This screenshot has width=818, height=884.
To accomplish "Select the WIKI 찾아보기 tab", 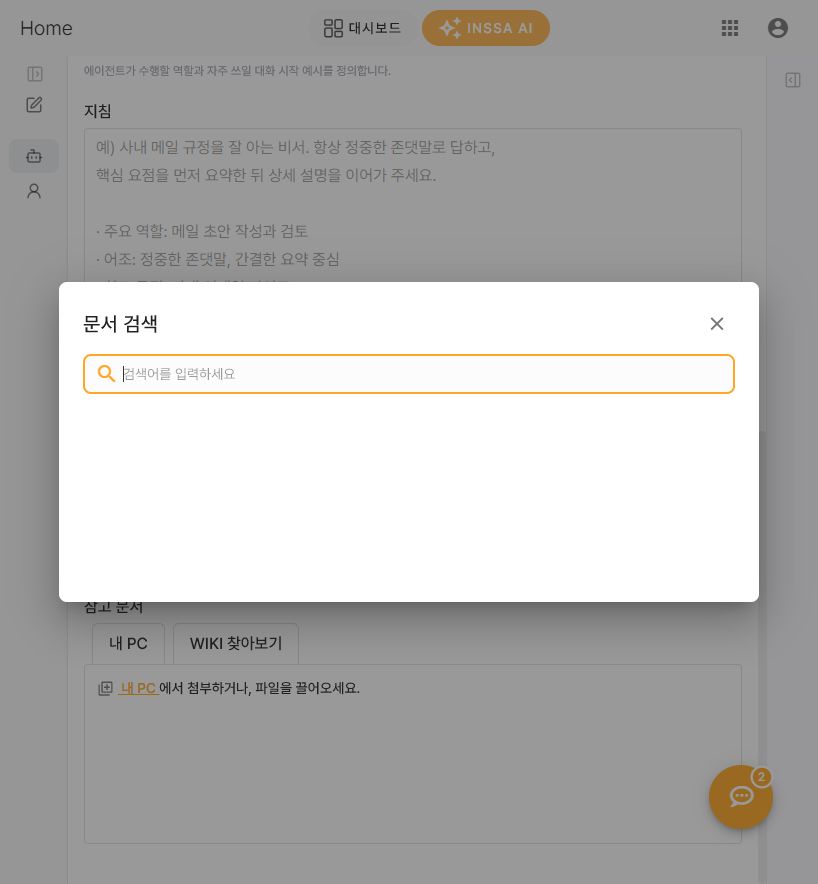I will (x=236, y=643).
